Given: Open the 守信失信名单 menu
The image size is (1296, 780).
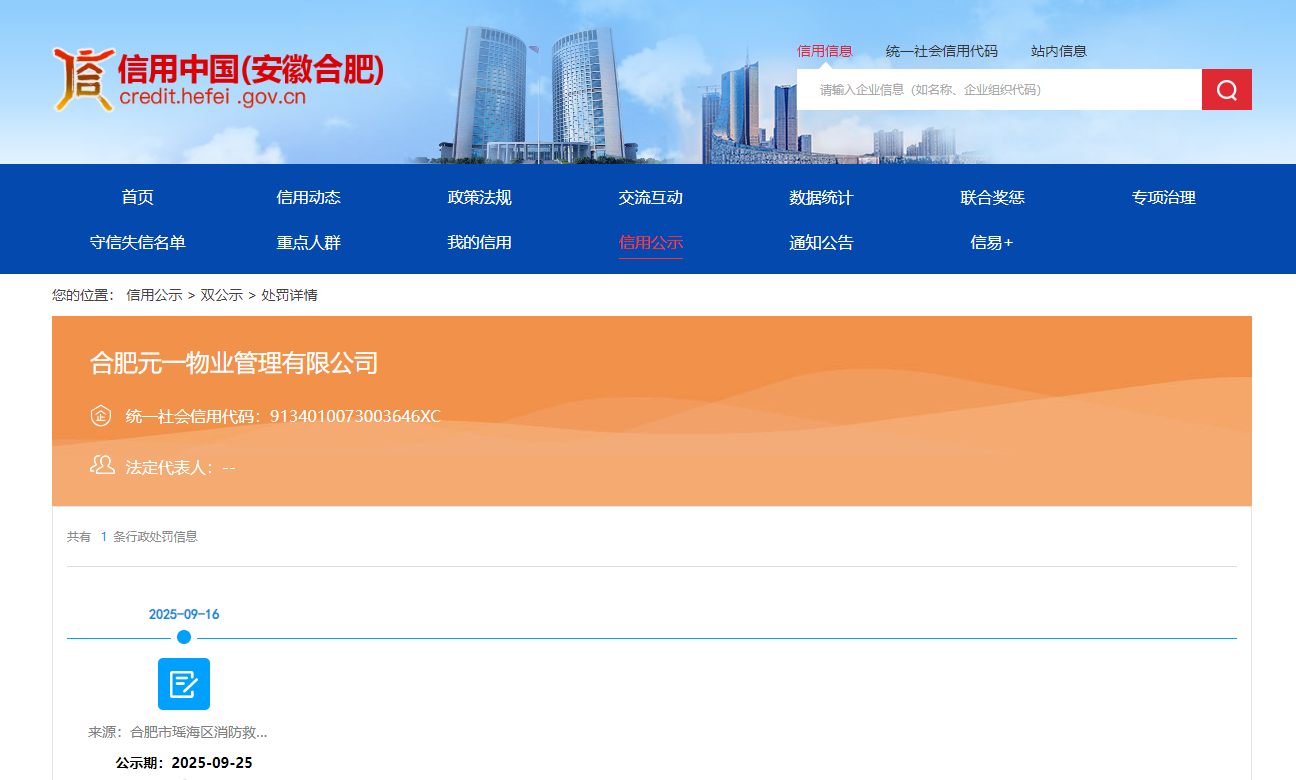Looking at the screenshot, I should point(138,242).
